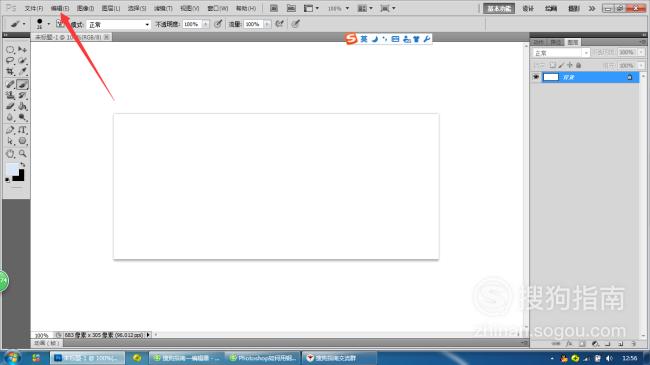650x365 pixels.
Task: Show more workspaces via double chevron
Action: (x=592, y=8)
